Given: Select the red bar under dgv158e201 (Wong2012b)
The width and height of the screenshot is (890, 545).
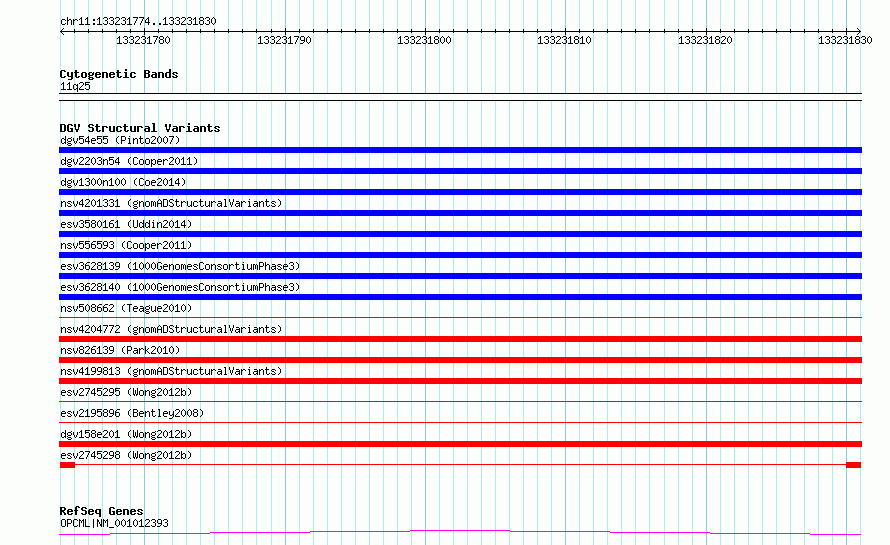Looking at the screenshot, I should click(x=460, y=444).
